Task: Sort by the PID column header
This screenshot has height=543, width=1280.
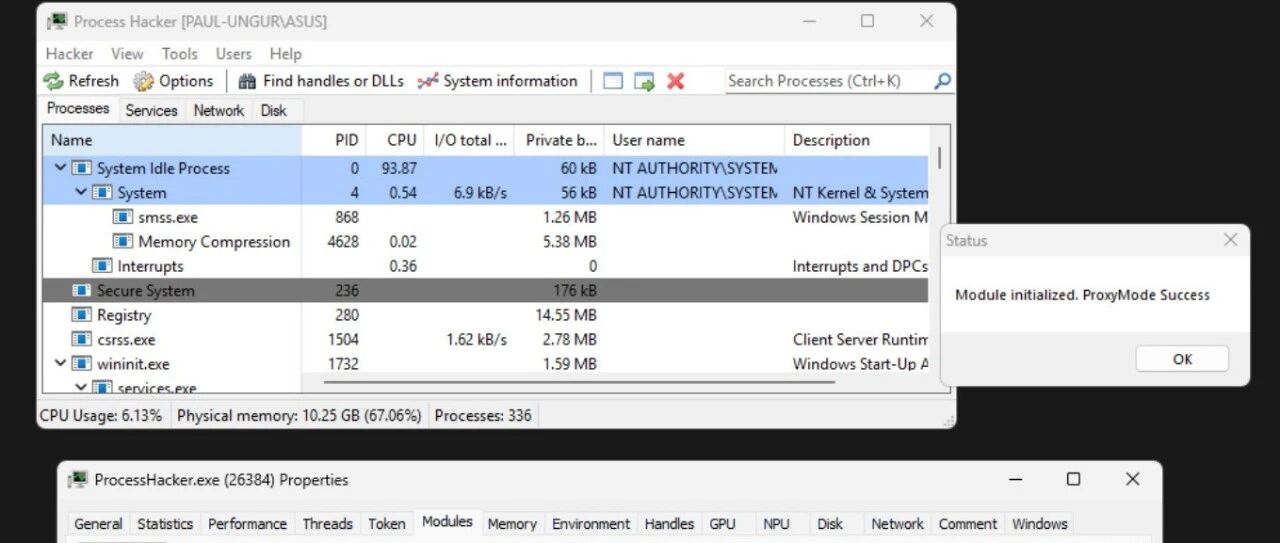Action: click(x=334, y=140)
